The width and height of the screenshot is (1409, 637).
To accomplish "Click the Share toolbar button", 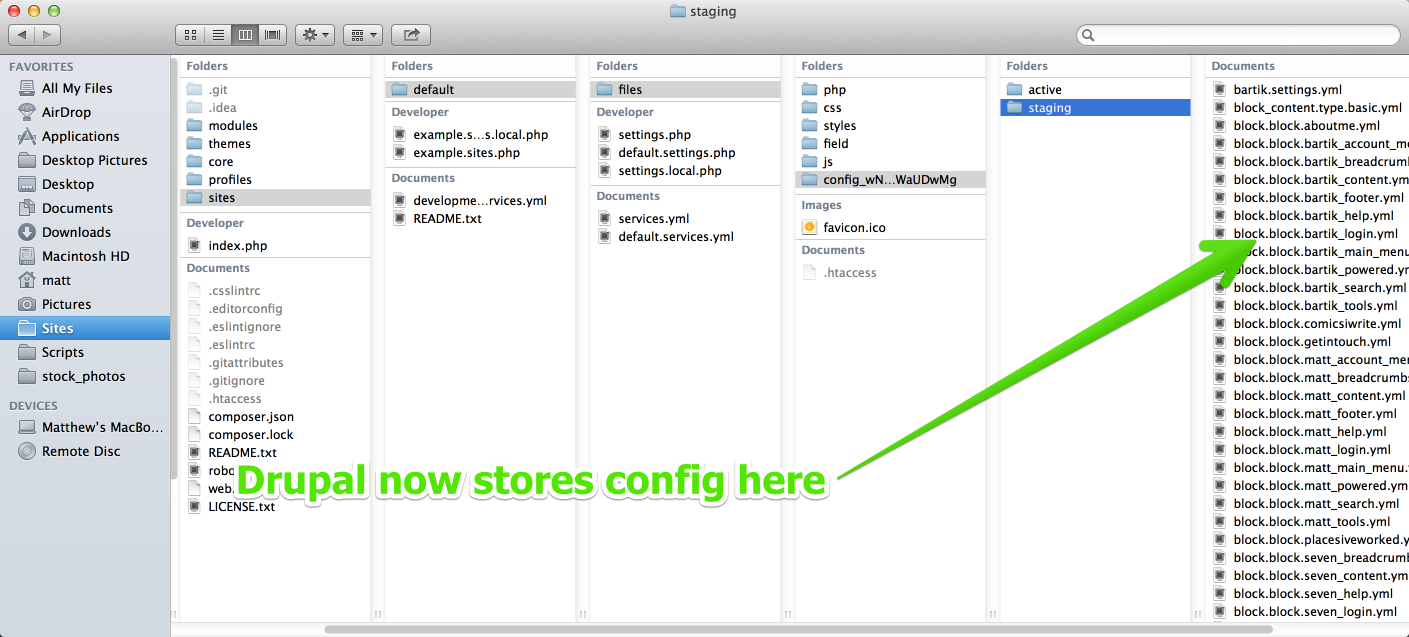I will tap(411, 35).
